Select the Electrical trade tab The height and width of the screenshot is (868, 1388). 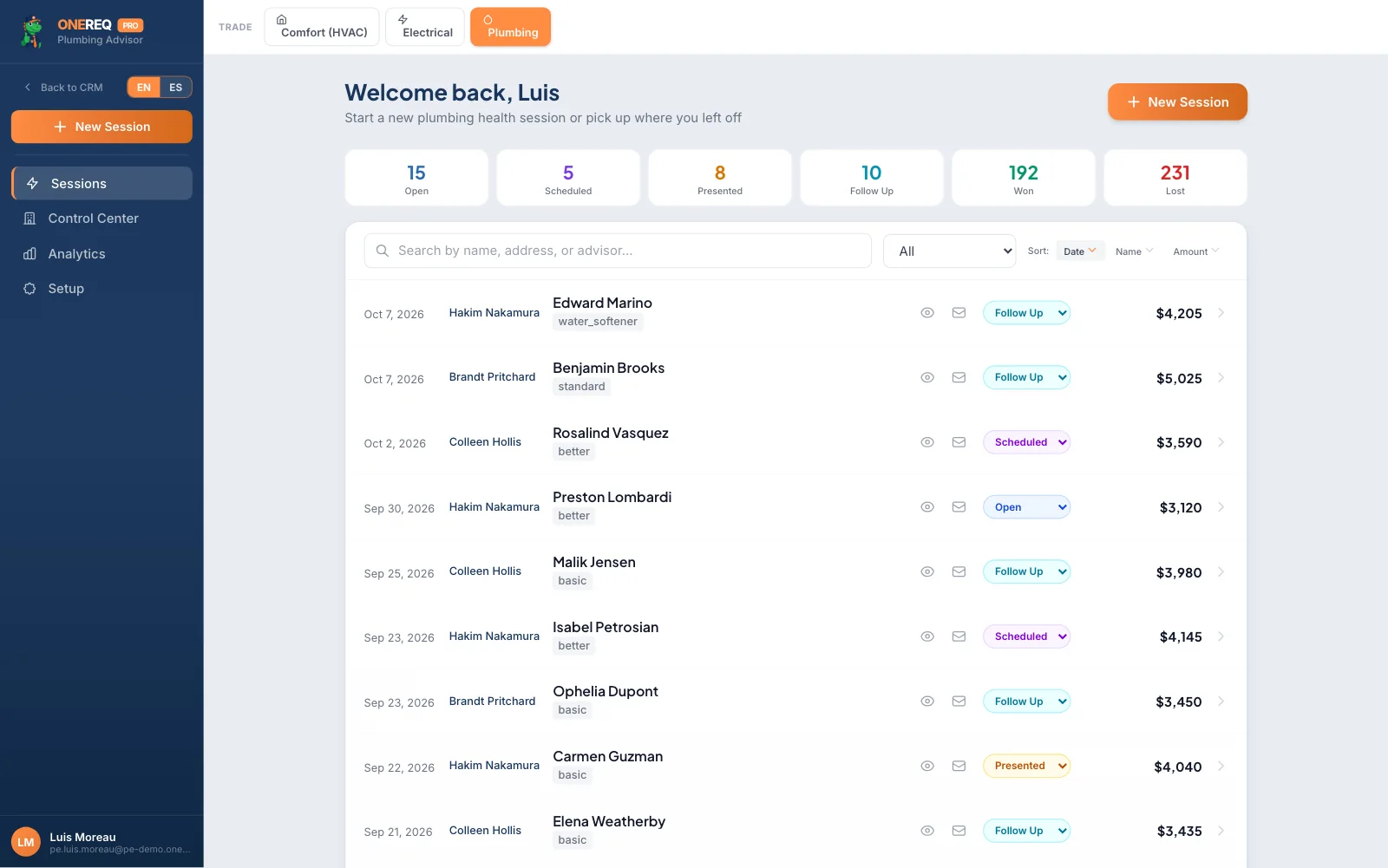425,27
